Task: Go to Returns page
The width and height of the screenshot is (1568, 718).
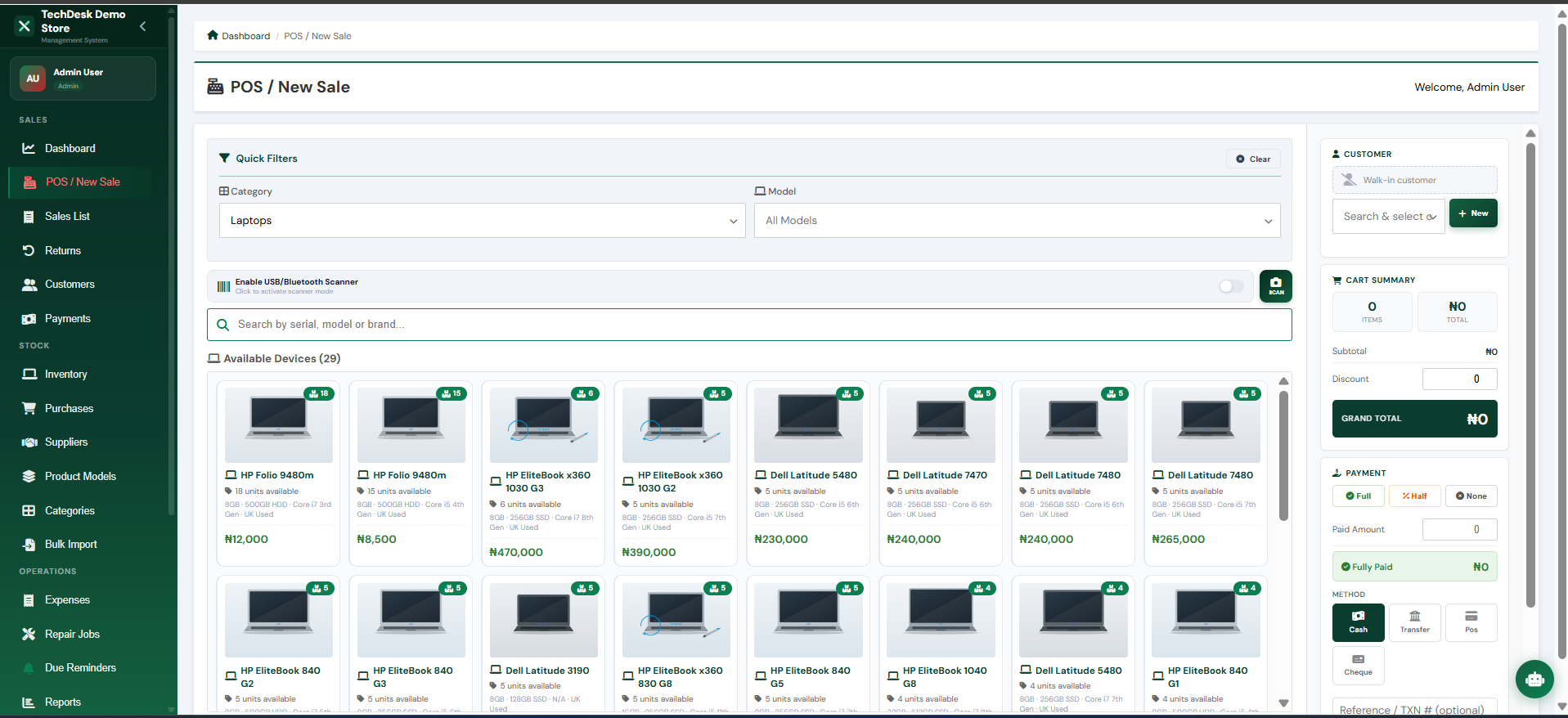Action: click(80, 250)
